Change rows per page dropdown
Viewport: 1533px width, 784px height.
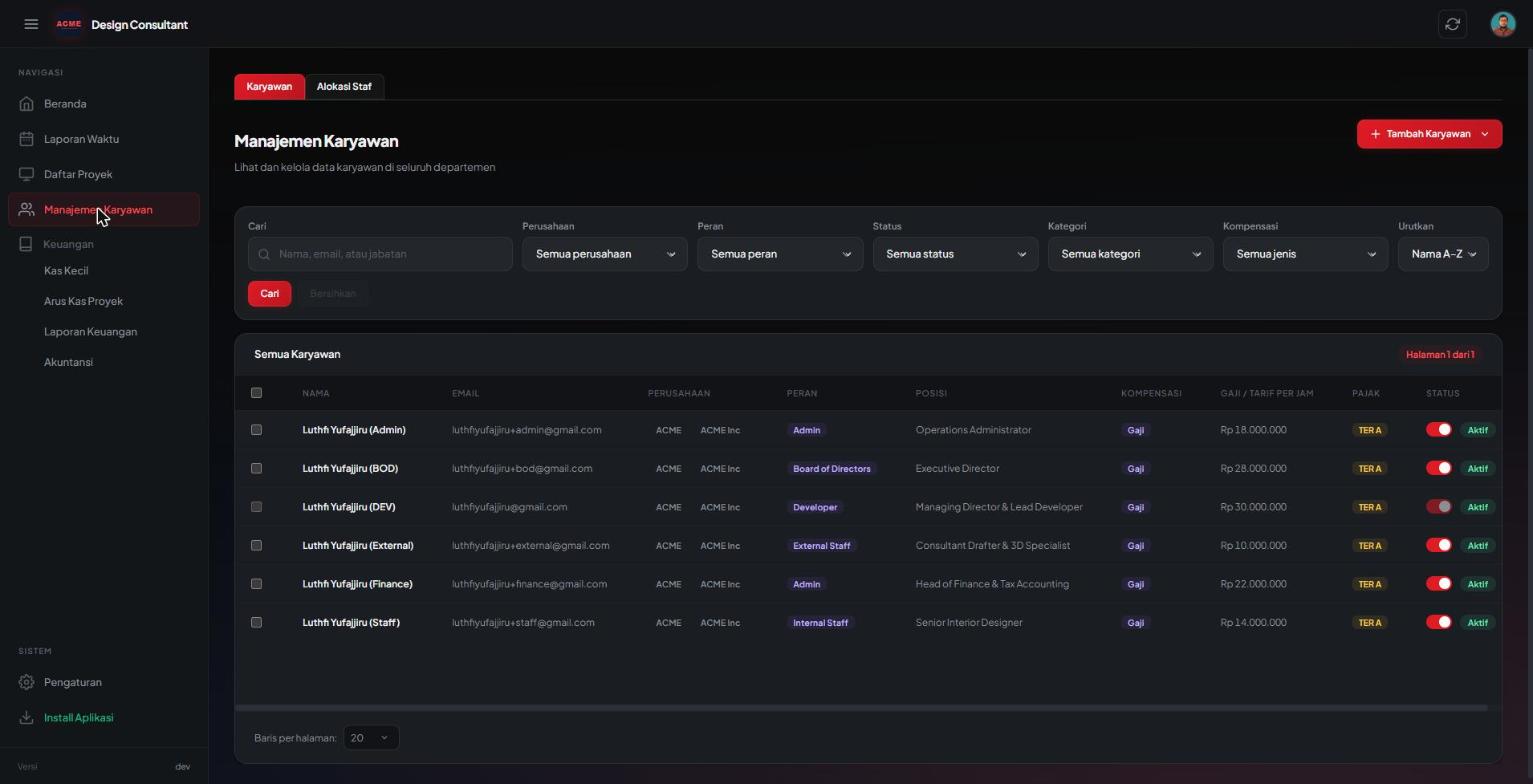[371, 738]
